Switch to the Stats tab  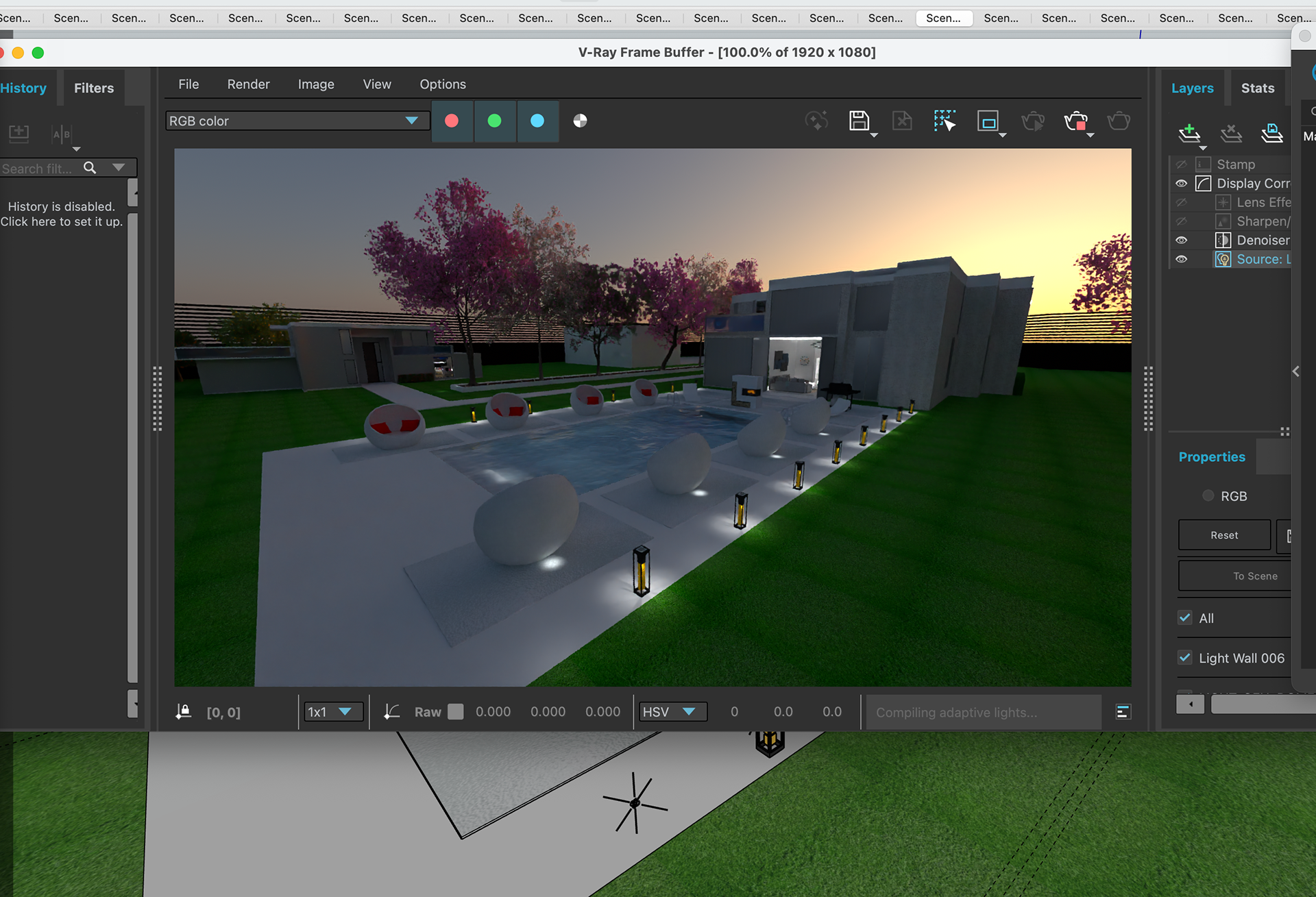[1257, 88]
